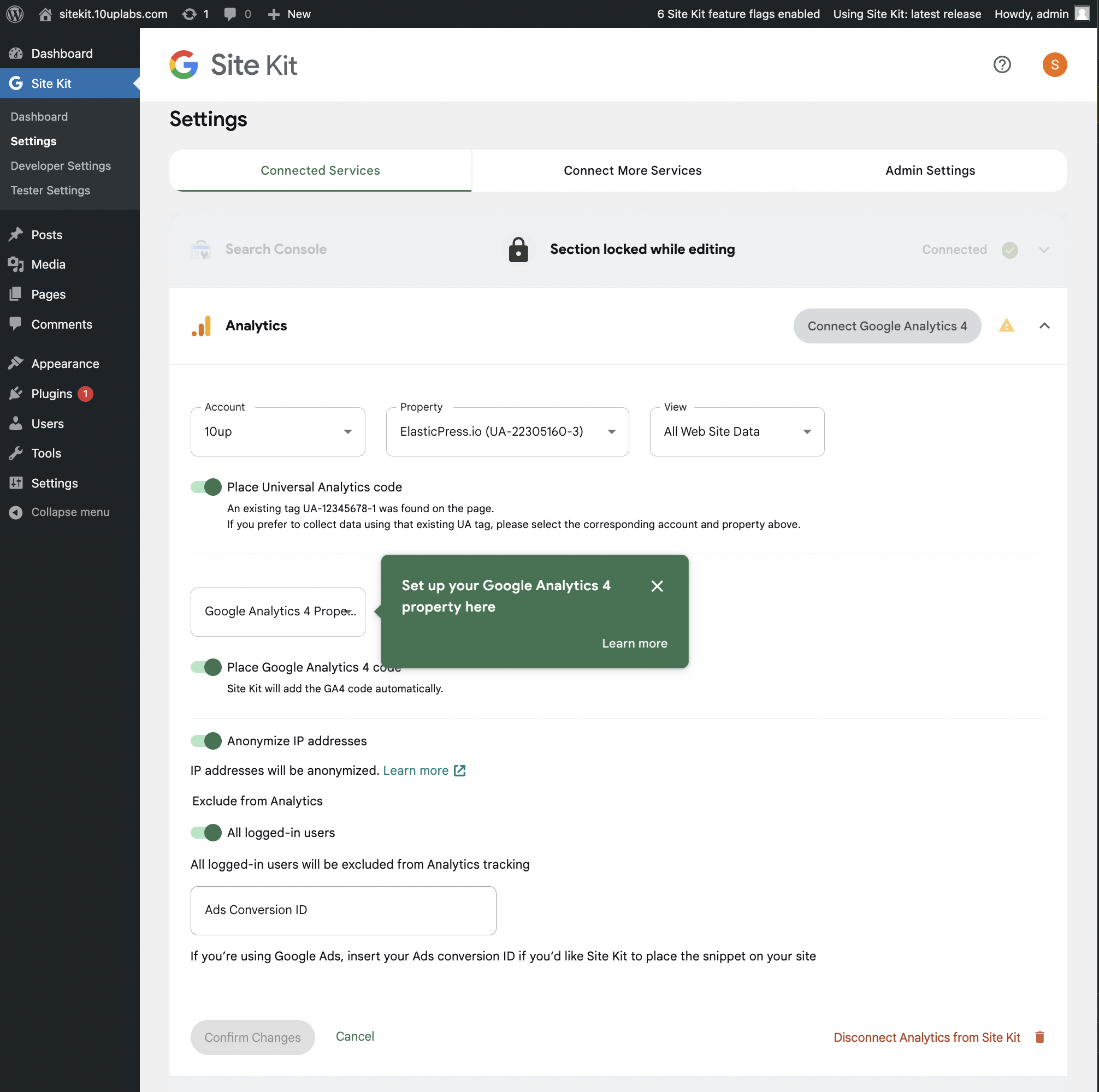Click the Analytics bar chart icon

point(202,326)
